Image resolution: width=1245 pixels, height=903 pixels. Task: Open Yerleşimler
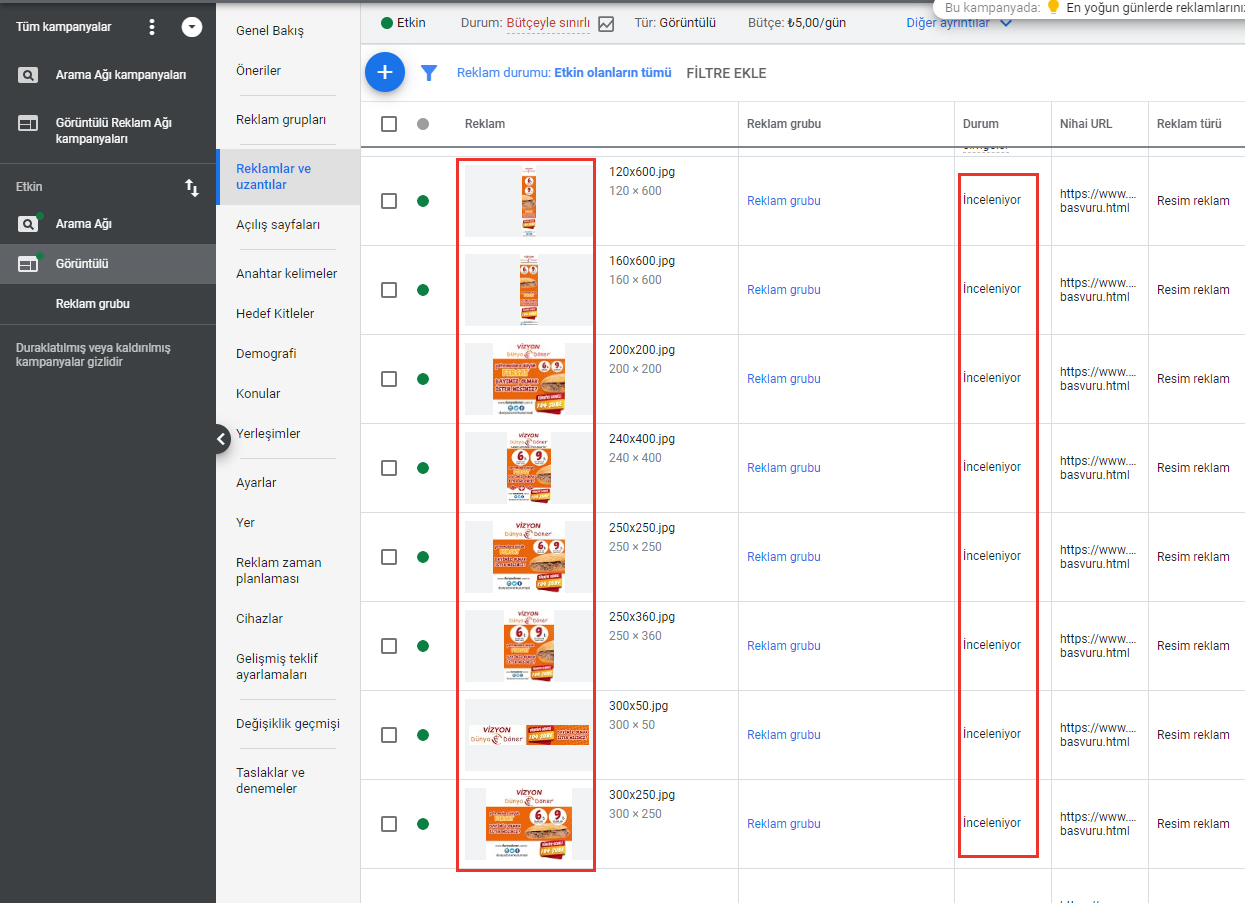click(268, 434)
